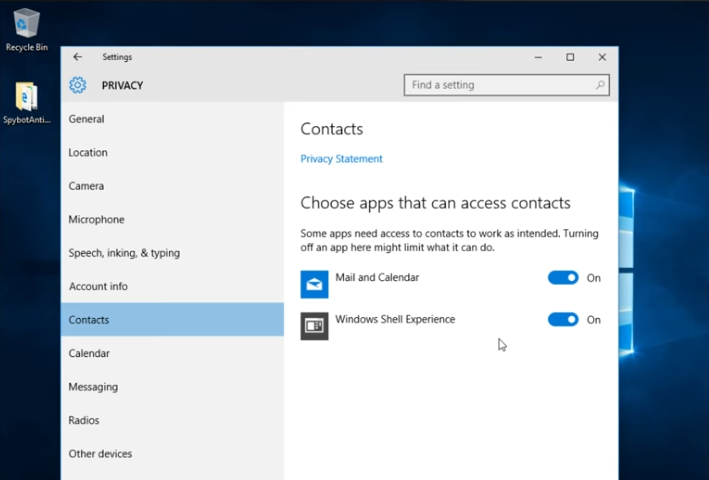Click the Mail and Calendar app icon
This screenshot has width=709, height=480.
click(x=314, y=284)
